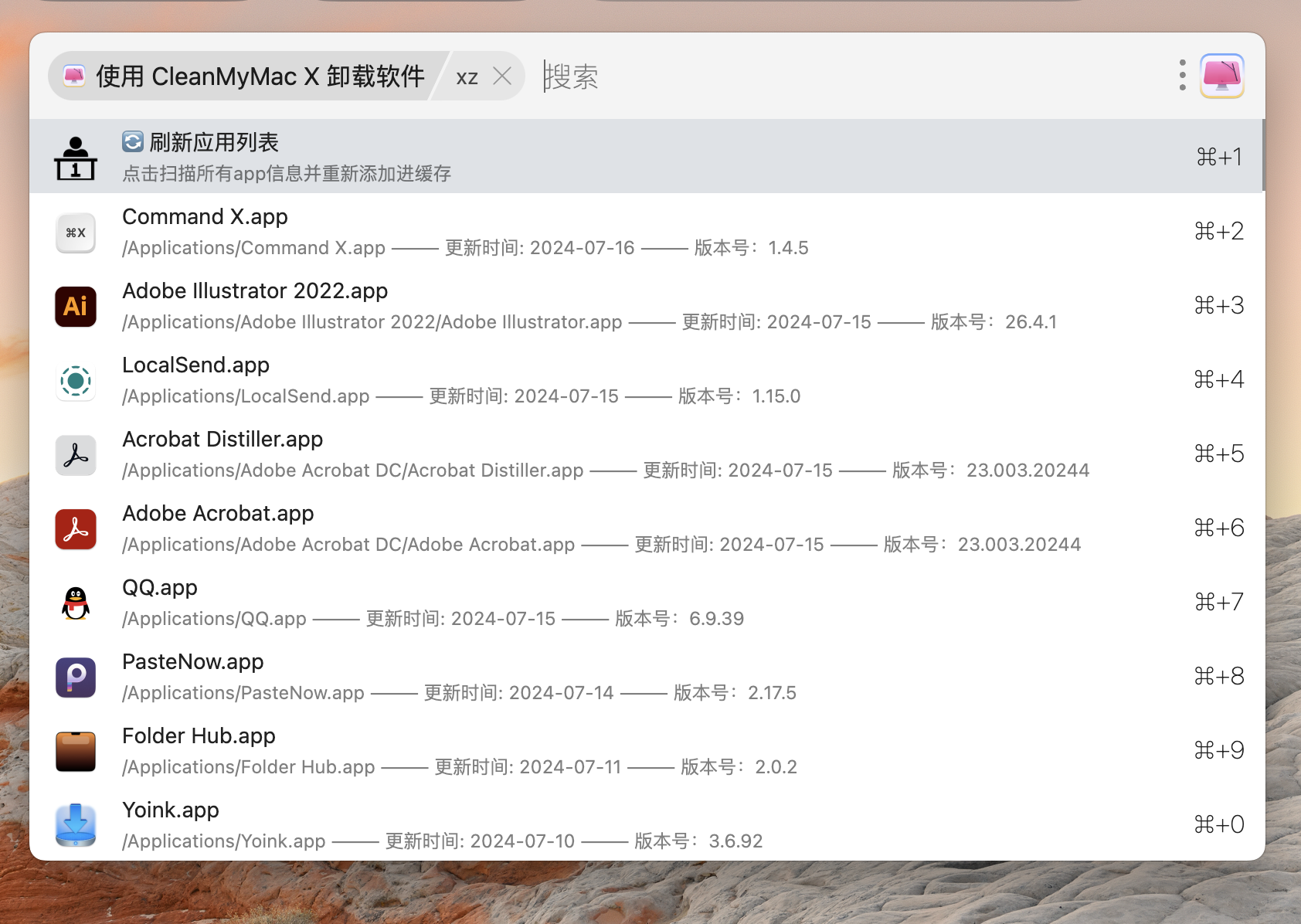1301x924 pixels.
Task: Click the 点击扫描所有app信息 description text
Action: pos(287,173)
